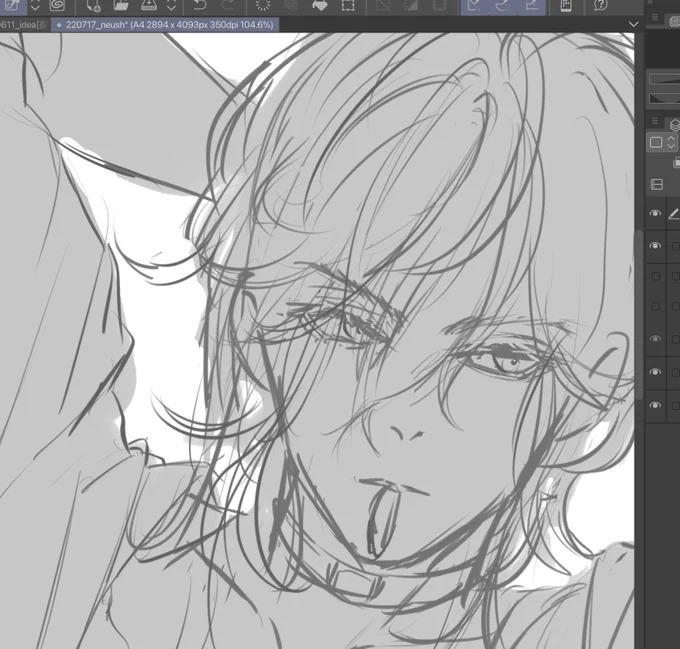Screen dimensions: 680x649
Task: Hide the seventh layer using its eye icon
Action: point(655,405)
